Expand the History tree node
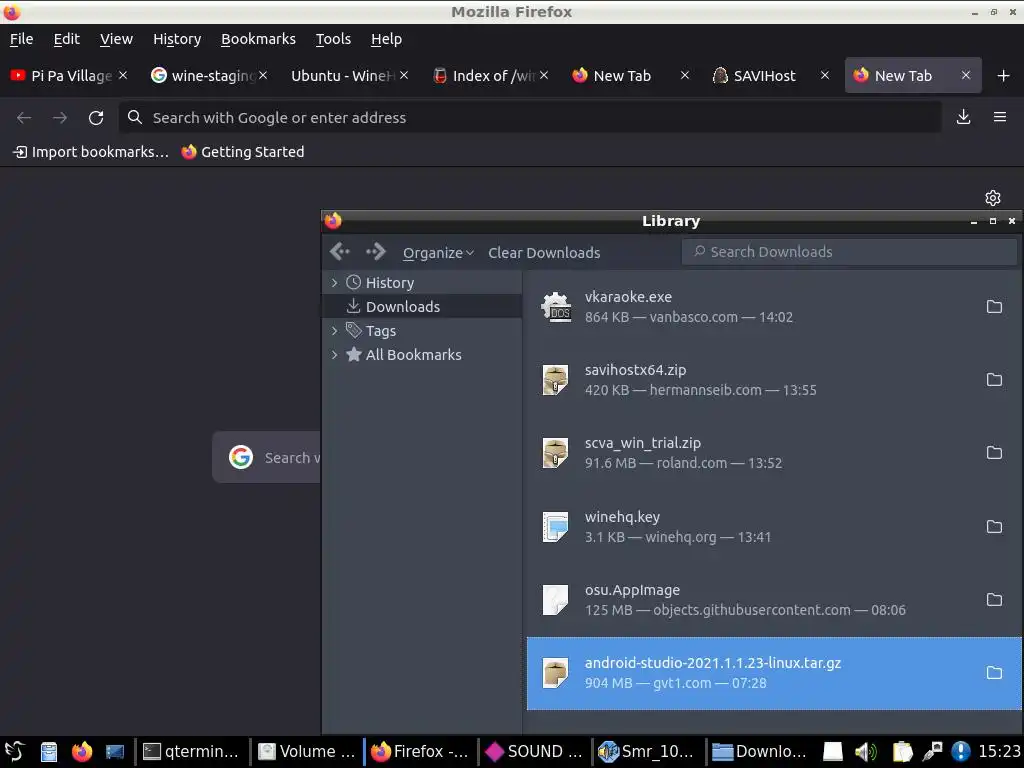Screen dimensions: 1024x768 point(334,283)
